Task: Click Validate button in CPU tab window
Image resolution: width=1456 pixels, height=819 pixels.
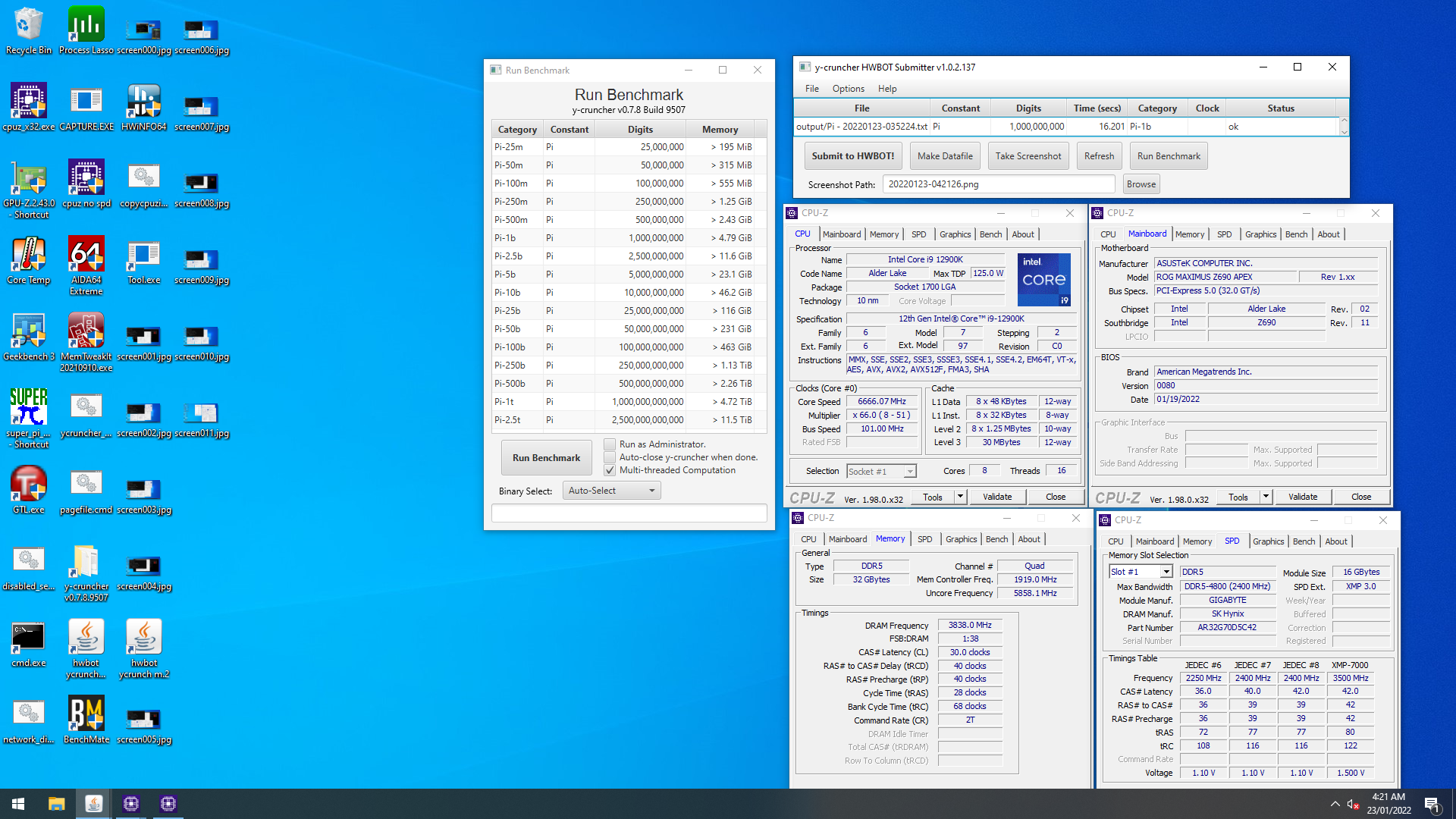Action: [x=997, y=497]
